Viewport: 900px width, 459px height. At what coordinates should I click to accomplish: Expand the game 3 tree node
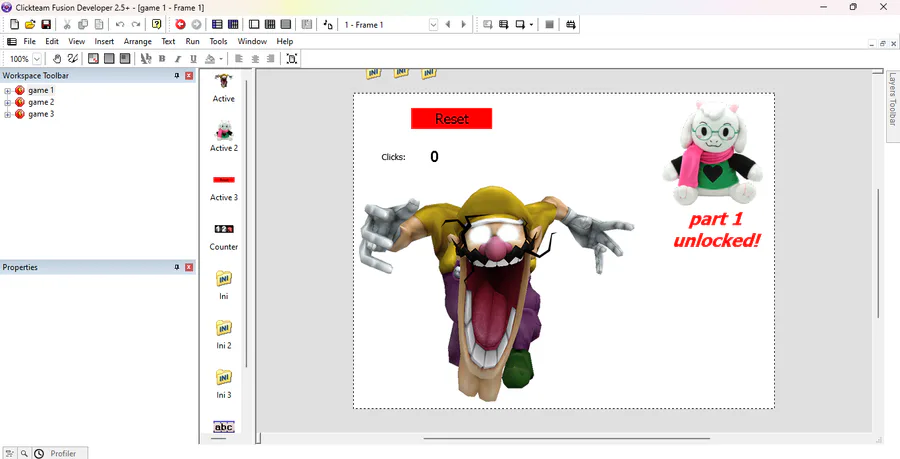click(x=7, y=115)
